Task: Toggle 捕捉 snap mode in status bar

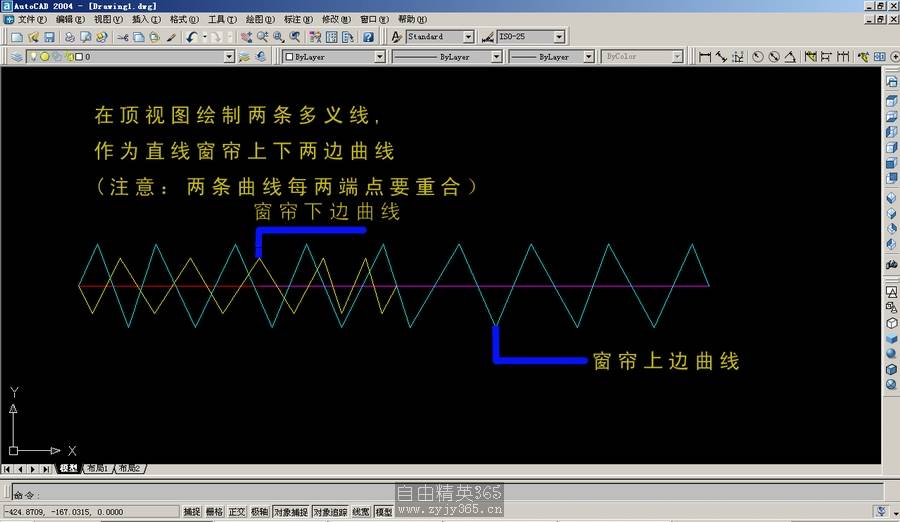Action: [x=192, y=512]
